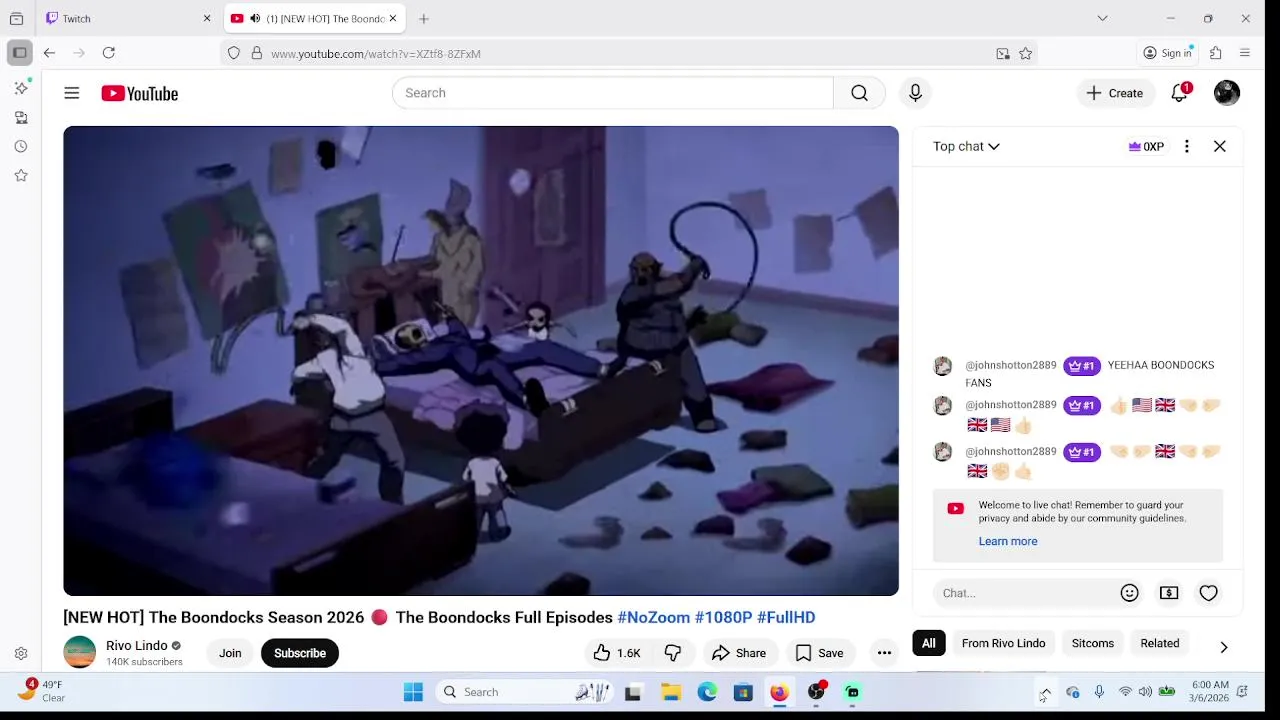This screenshot has width=1280, height=720.
Task: Dislike the video with thumbs down
Action: point(673,653)
